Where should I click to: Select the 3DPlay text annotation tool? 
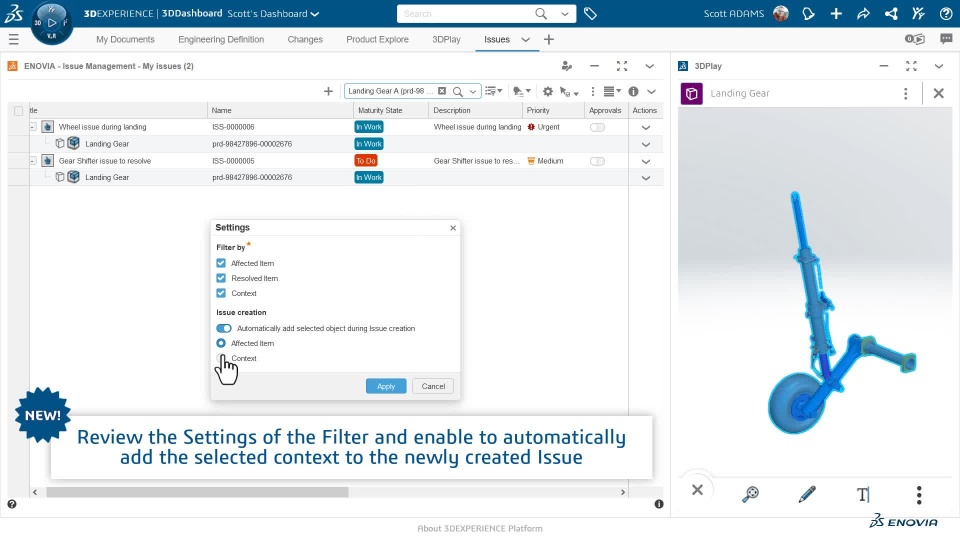(x=863, y=494)
